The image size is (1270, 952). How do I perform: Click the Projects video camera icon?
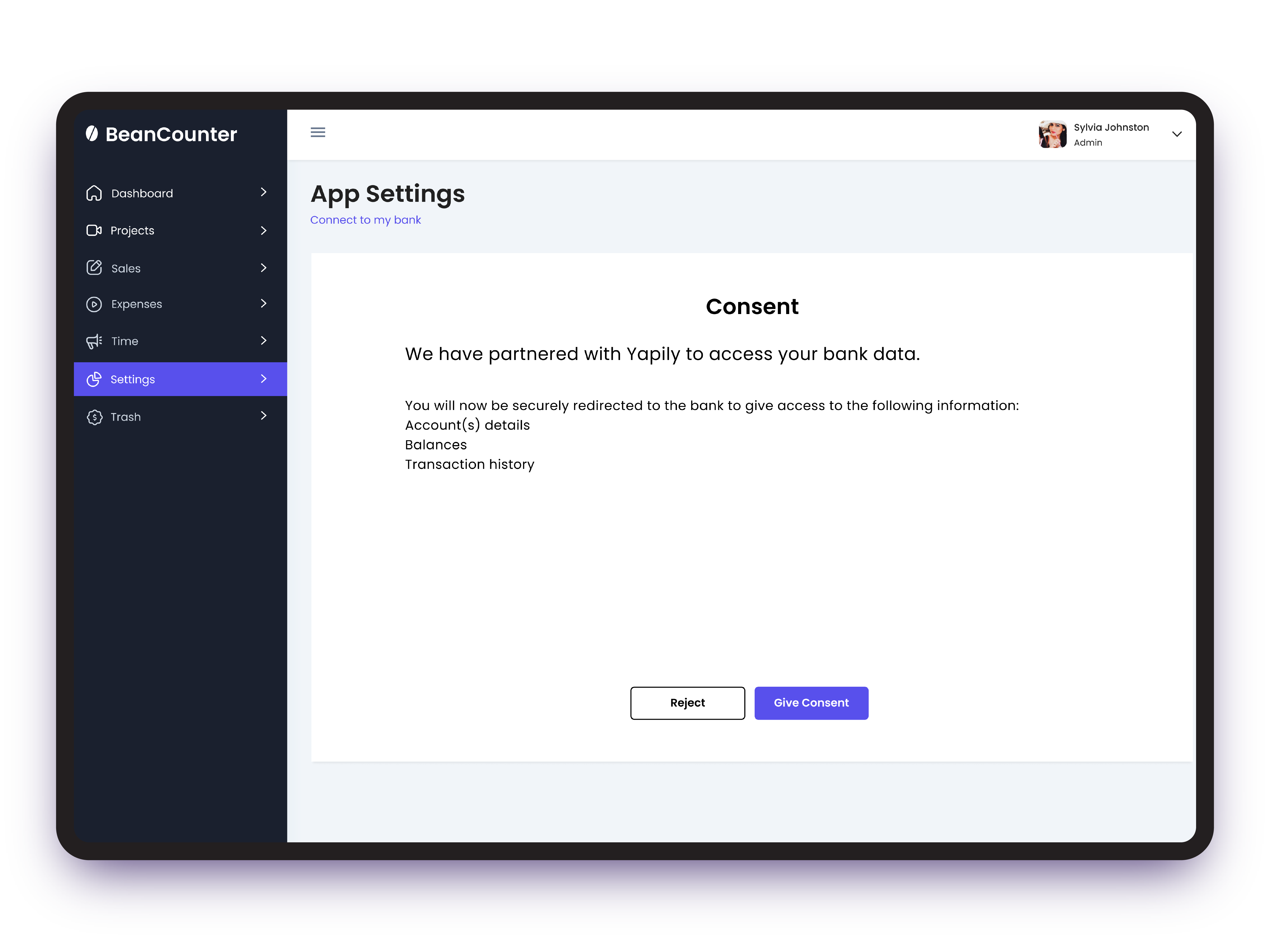pyautogui.click(x=94, y=230)
